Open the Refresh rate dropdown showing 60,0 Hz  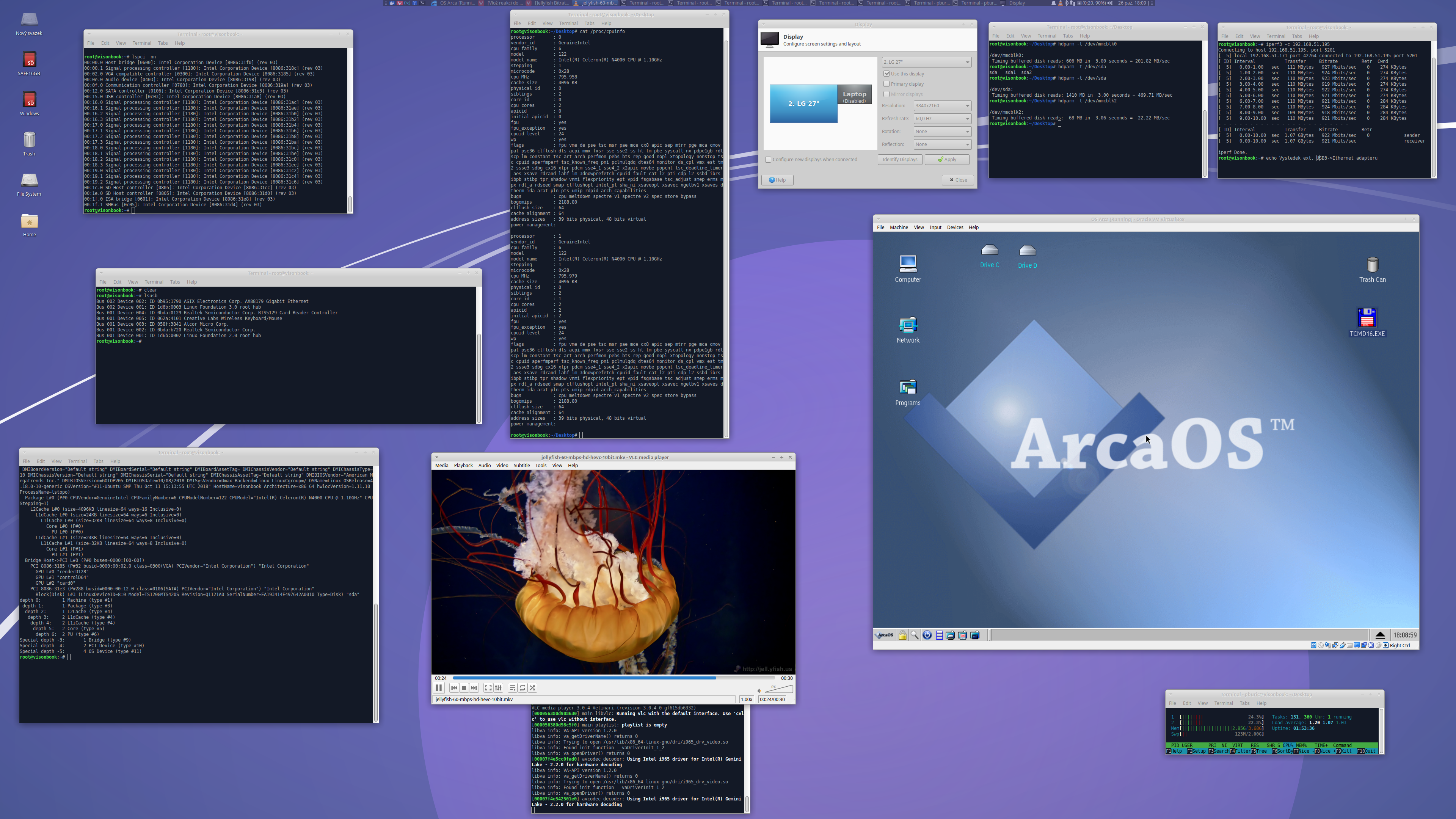(942, 119)
